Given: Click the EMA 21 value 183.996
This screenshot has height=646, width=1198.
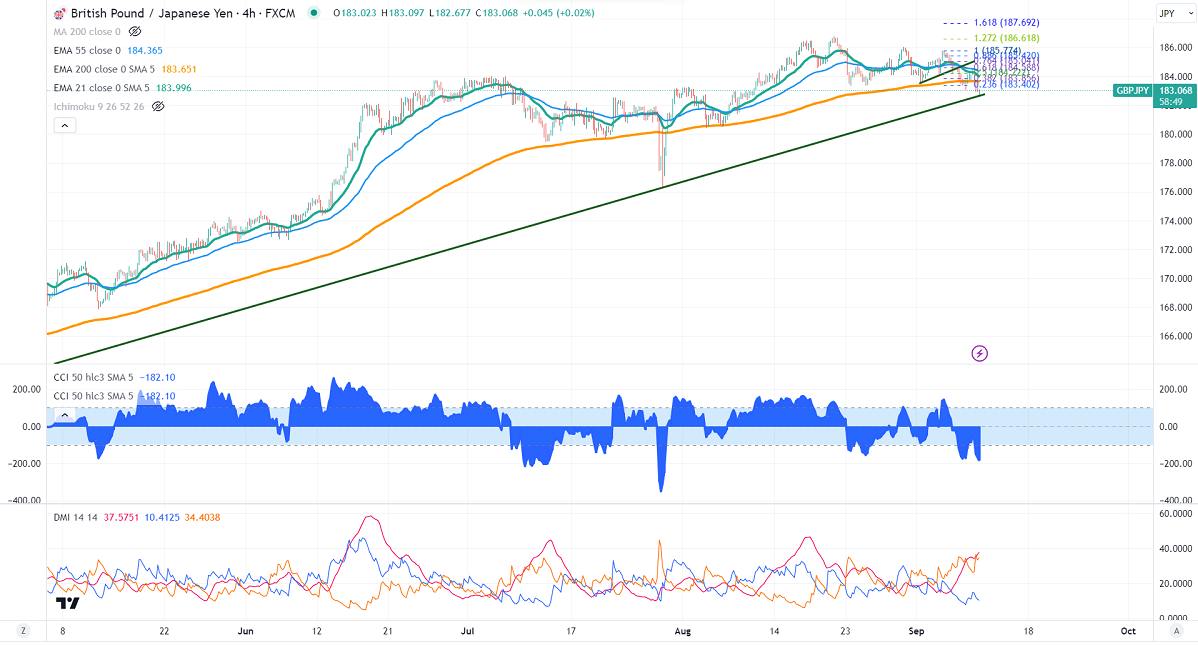Looking at the screenshot, I should click(x=174, y=88).
